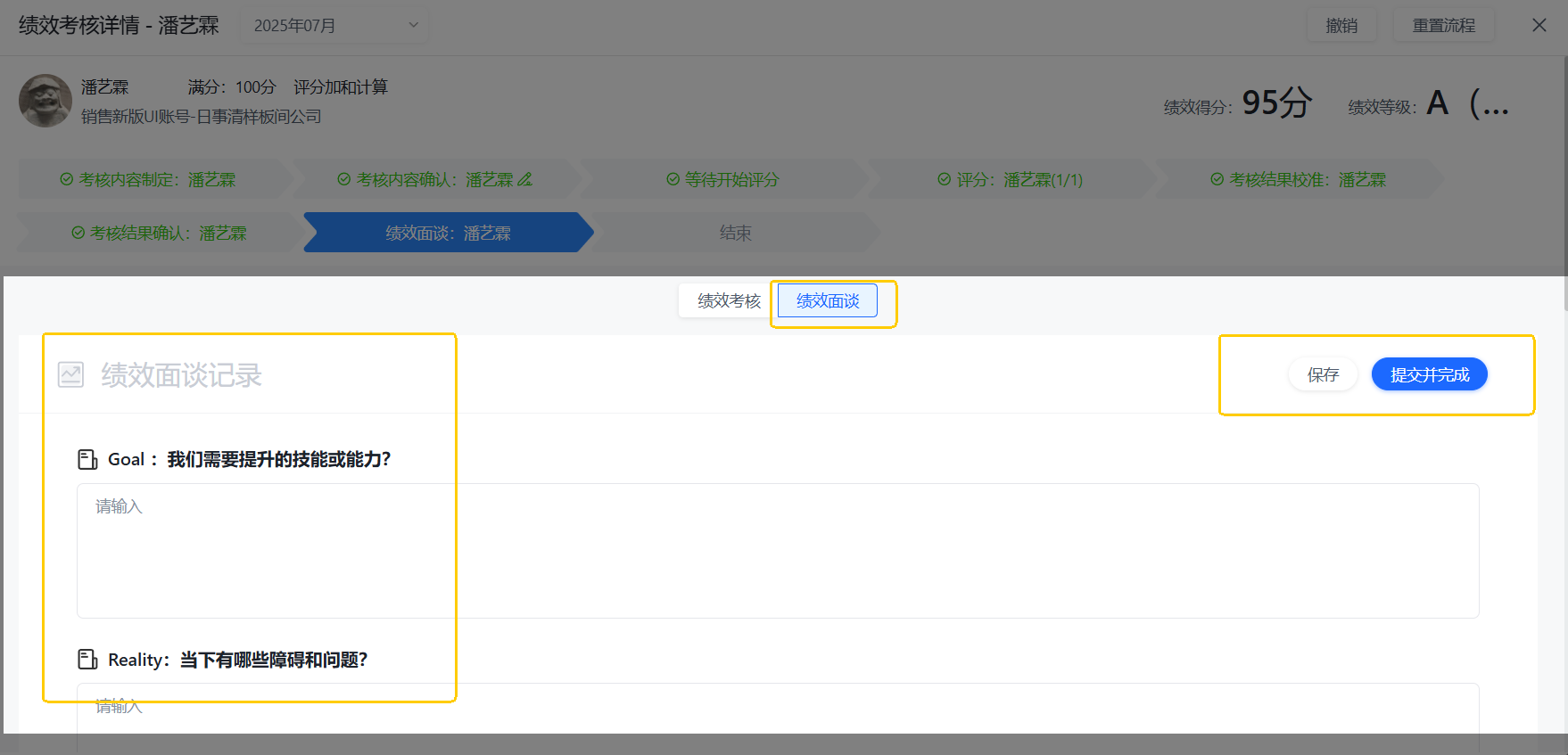Expand the month selector chevron arrow
This screenshot has width=1568, height=755.
(413, 25)
